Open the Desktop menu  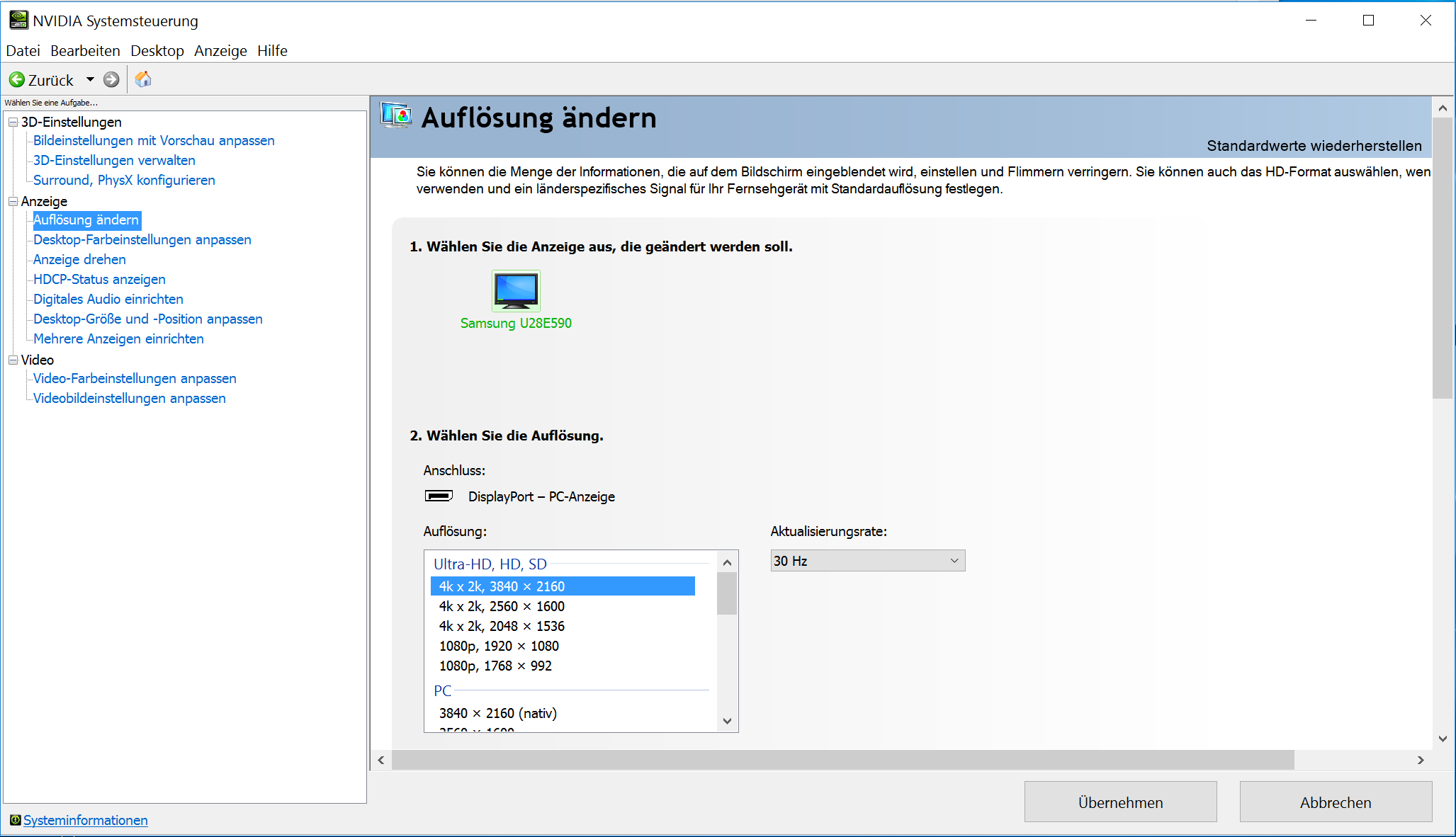[x=157, y=51]
